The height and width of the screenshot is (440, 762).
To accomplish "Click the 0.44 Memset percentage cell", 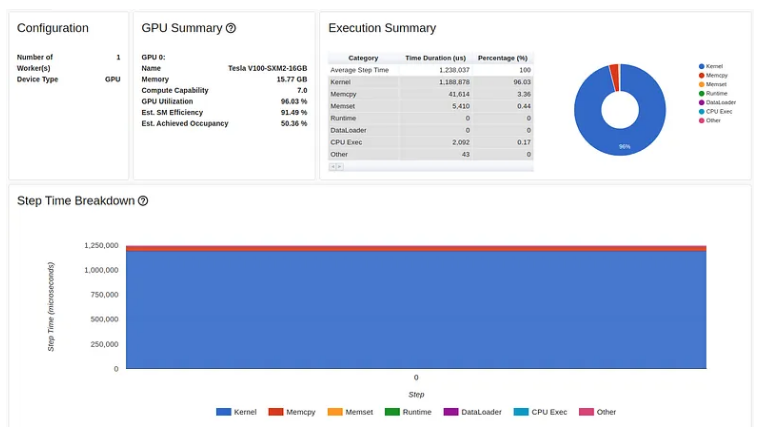I will pos(502,106).
